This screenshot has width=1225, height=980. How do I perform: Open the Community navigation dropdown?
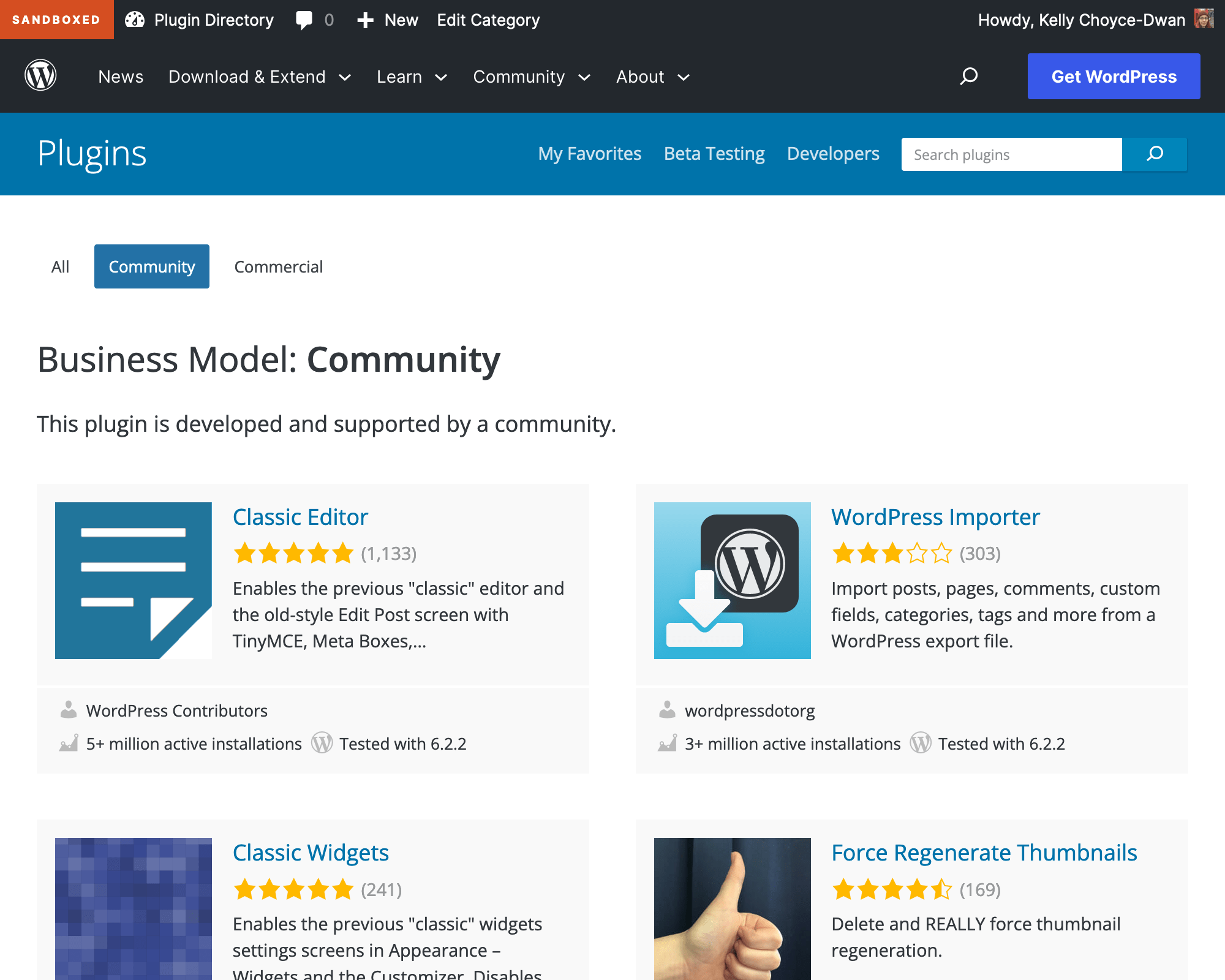[x=531, y=77]
